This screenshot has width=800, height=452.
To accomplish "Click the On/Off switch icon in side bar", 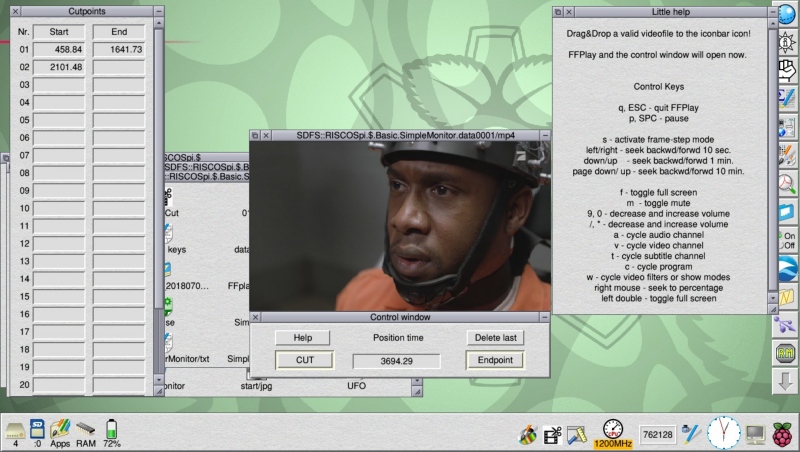I will tap(787, 240).
